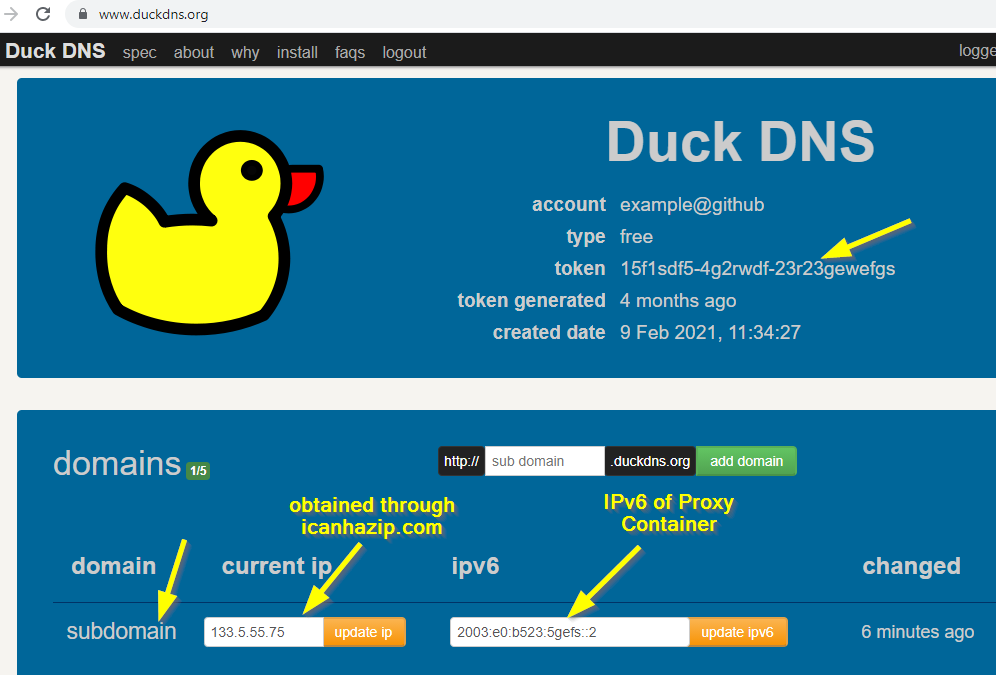Click the token value 15f1sdf5-4g2rwdf-23r23gewefgs

[x=758, y=269]
